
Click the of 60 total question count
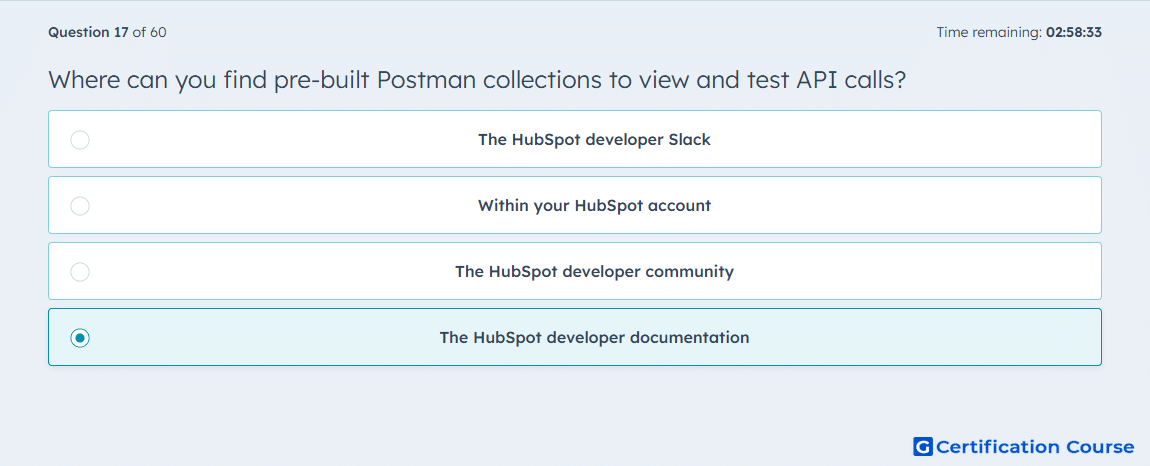149,32
